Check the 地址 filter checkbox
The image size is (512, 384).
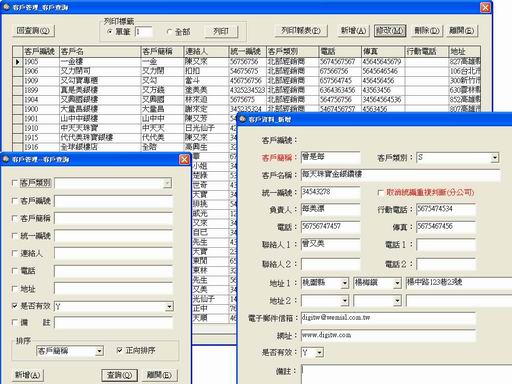coord(15,289)
